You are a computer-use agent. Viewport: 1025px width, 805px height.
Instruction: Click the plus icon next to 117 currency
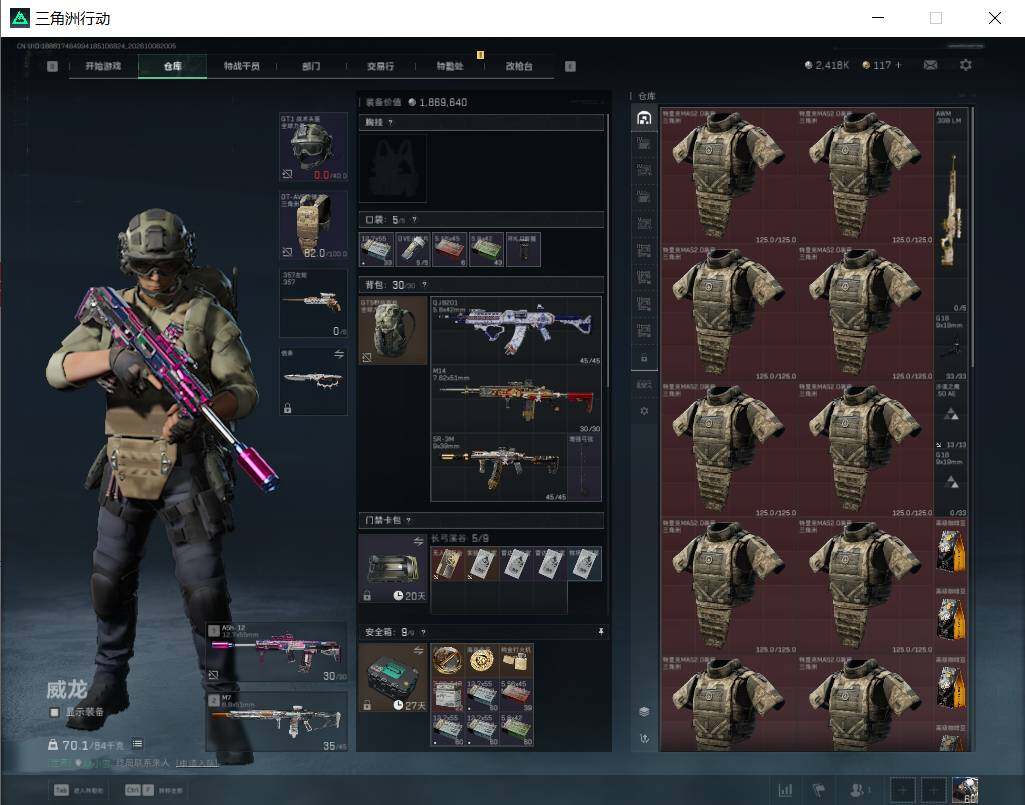coord(899,65)
